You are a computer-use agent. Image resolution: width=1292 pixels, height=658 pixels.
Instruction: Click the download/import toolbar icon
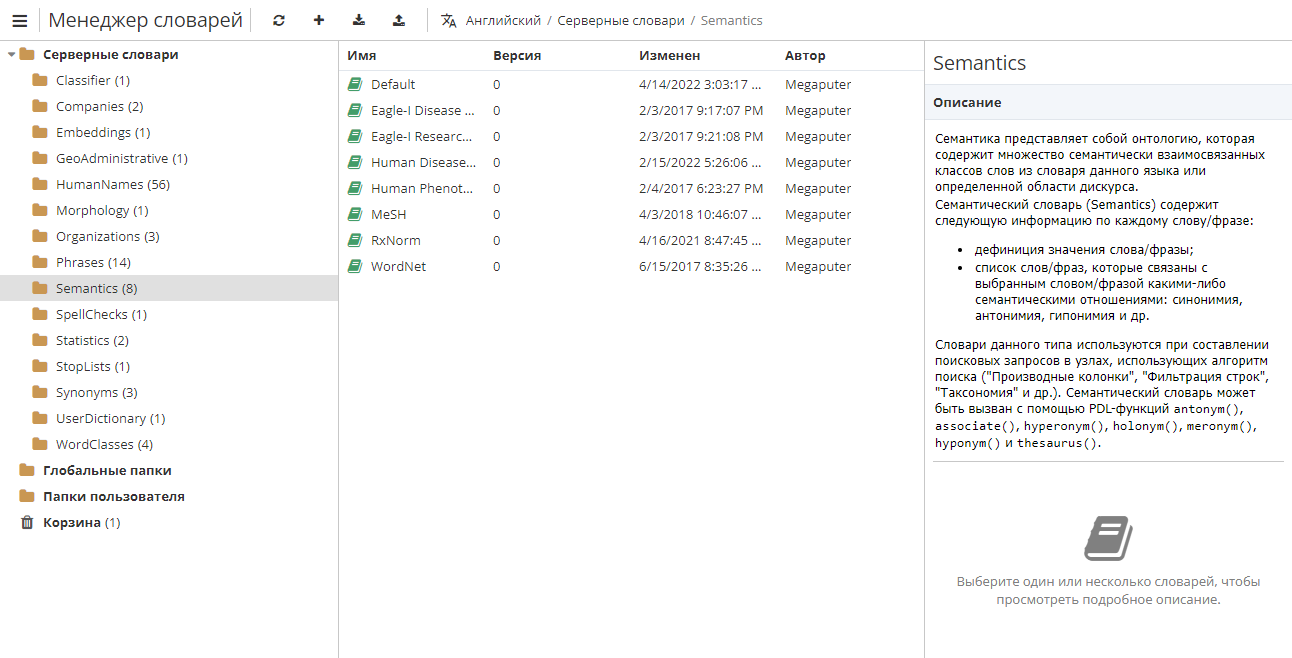(359, 20)
